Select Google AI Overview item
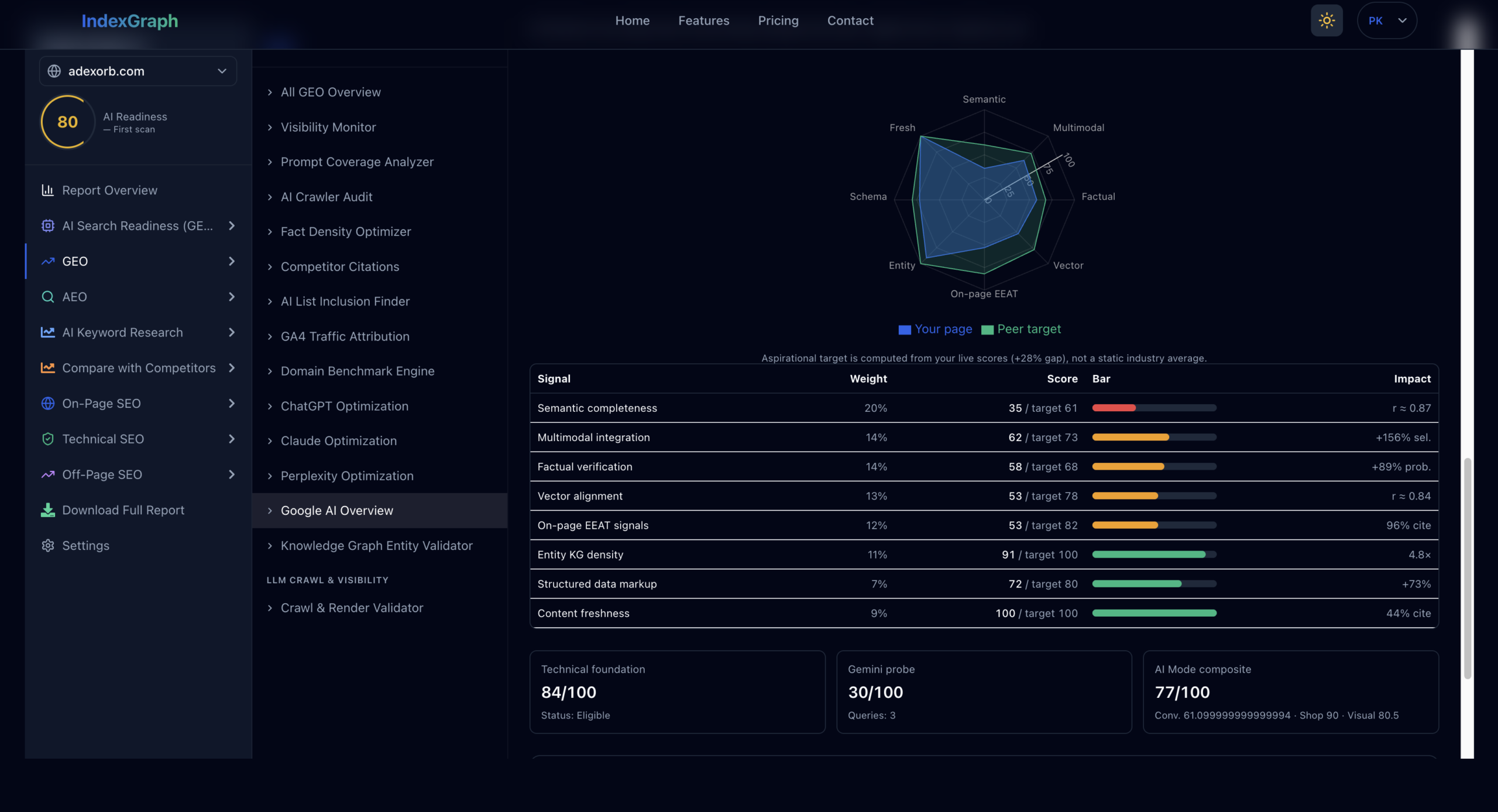 [x=380, y=511]
